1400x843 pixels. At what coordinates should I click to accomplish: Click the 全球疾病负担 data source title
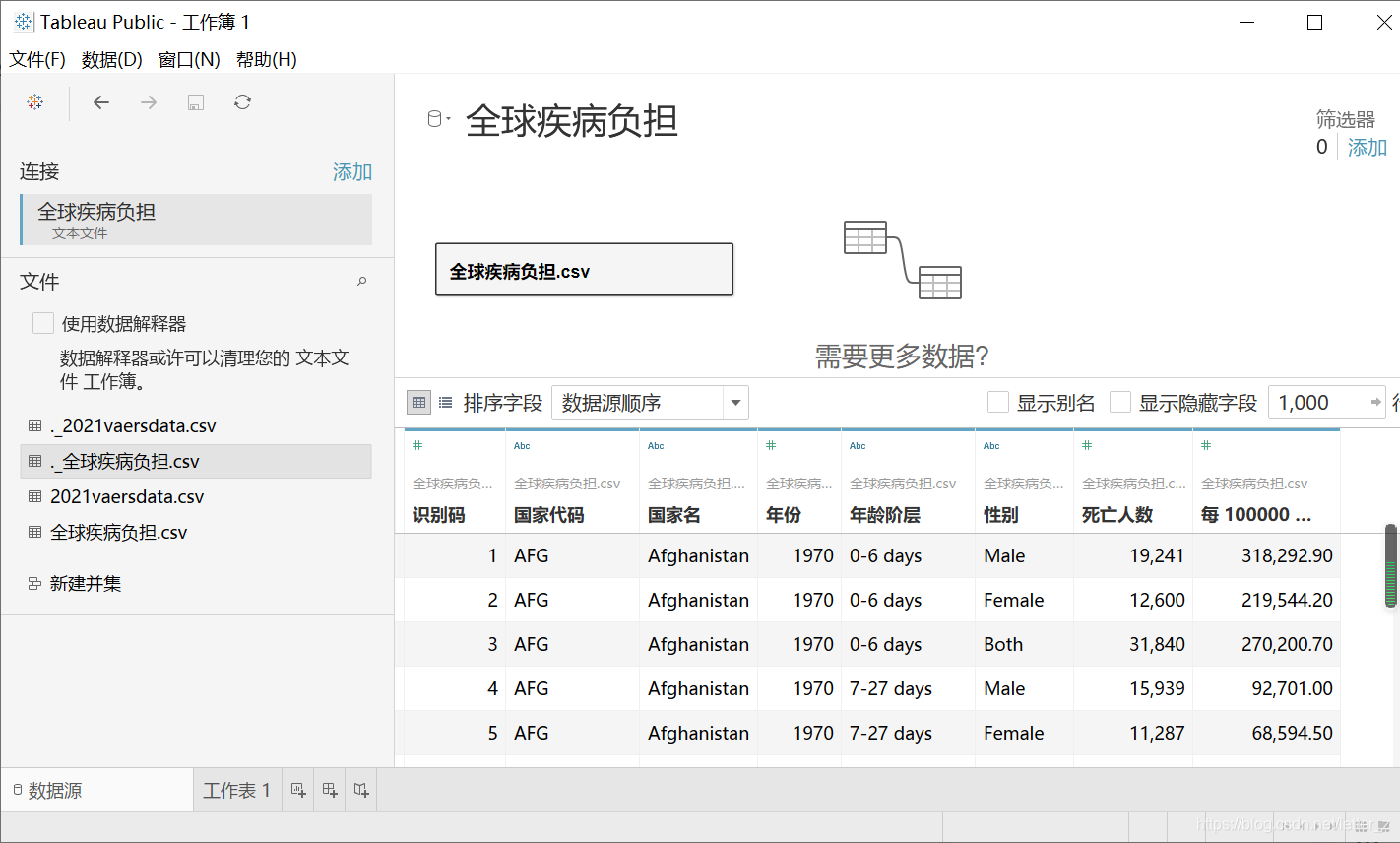click(572, 121)
